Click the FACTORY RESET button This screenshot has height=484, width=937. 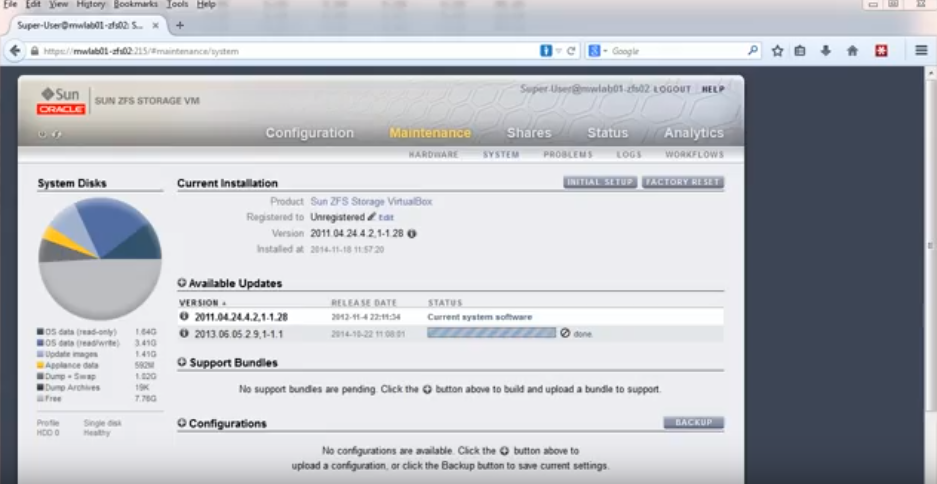(x=683, y=182)
